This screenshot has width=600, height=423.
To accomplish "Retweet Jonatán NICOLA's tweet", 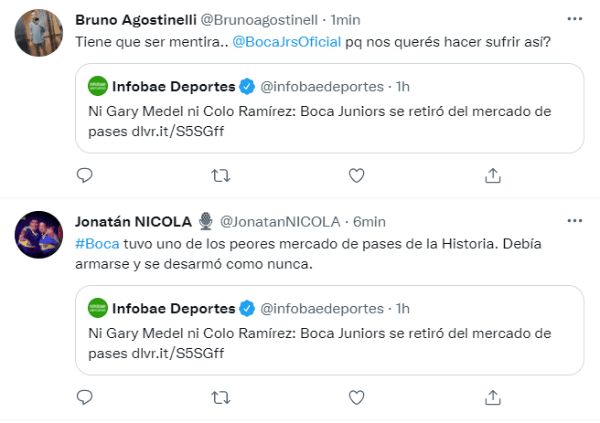I will (221, 398).
